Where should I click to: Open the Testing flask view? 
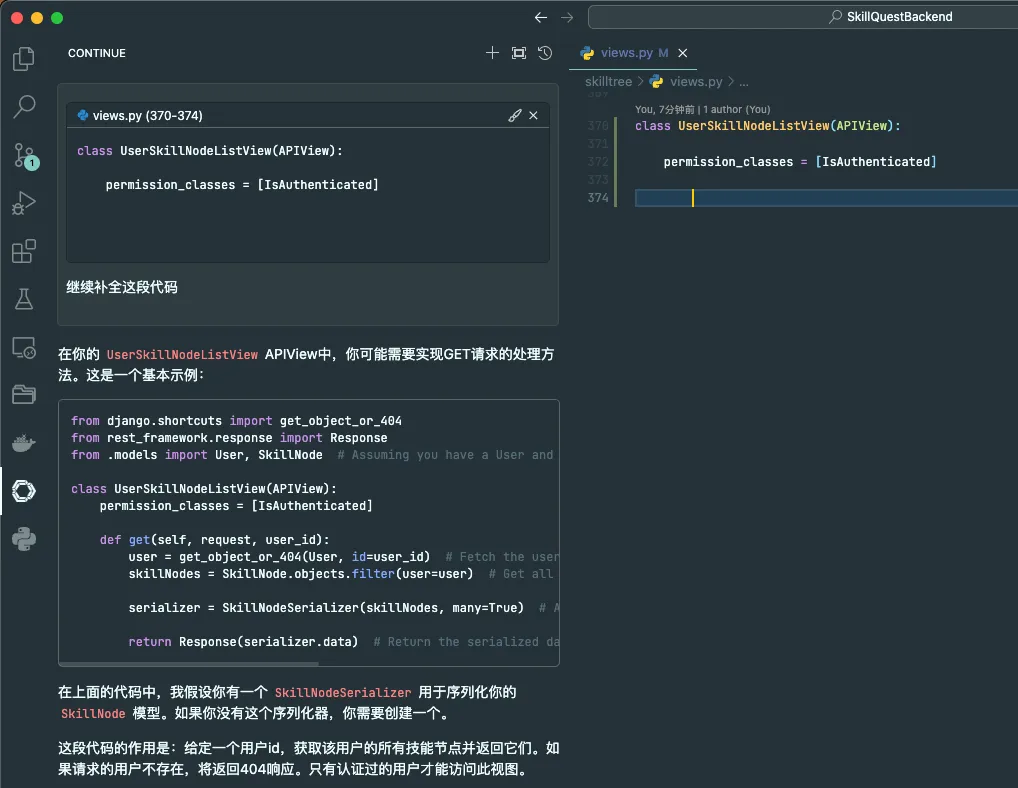[x=24, y=299]
